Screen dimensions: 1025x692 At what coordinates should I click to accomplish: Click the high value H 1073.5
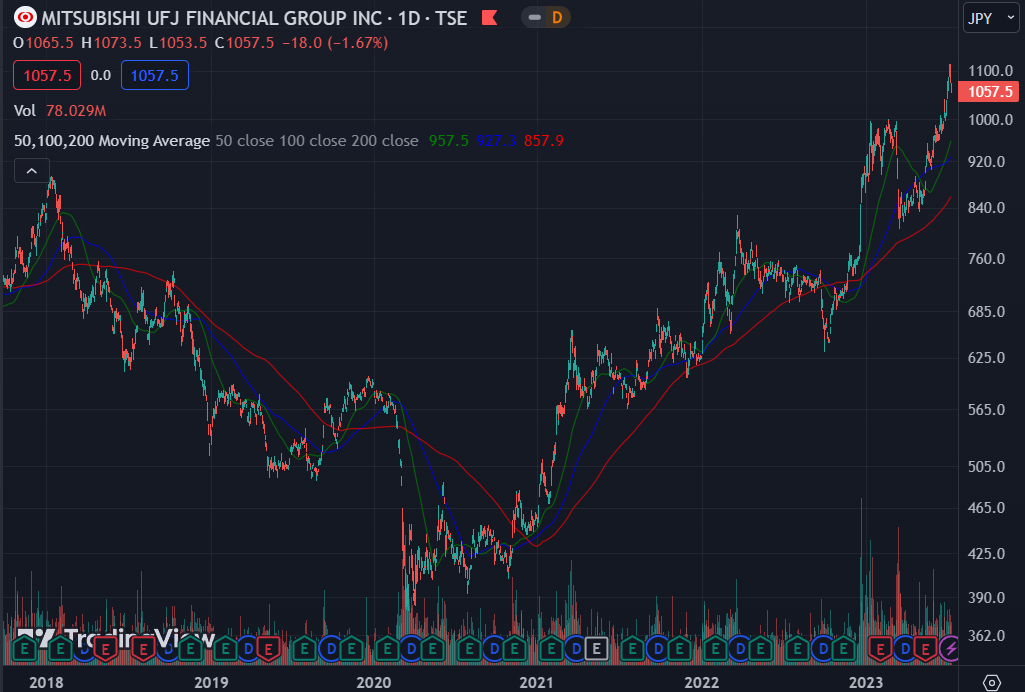111,42
